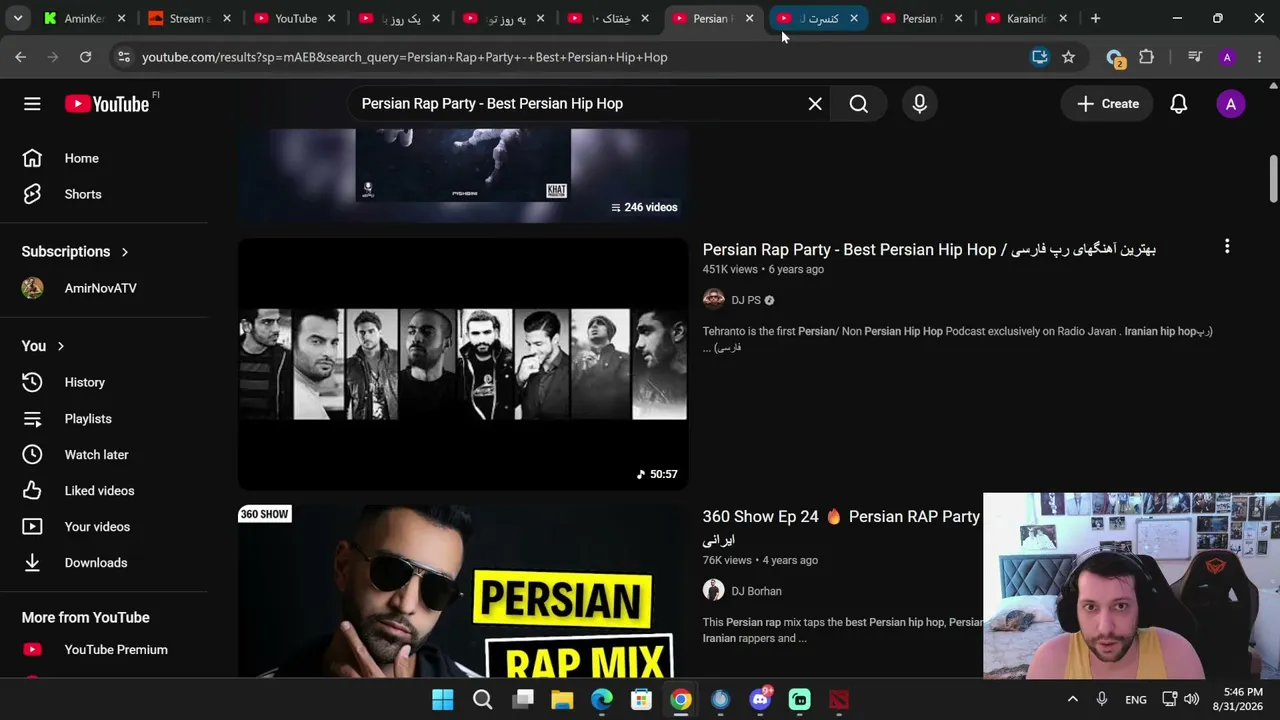
Task: Bookmark this page with the star
Action: click(1068, 57)
